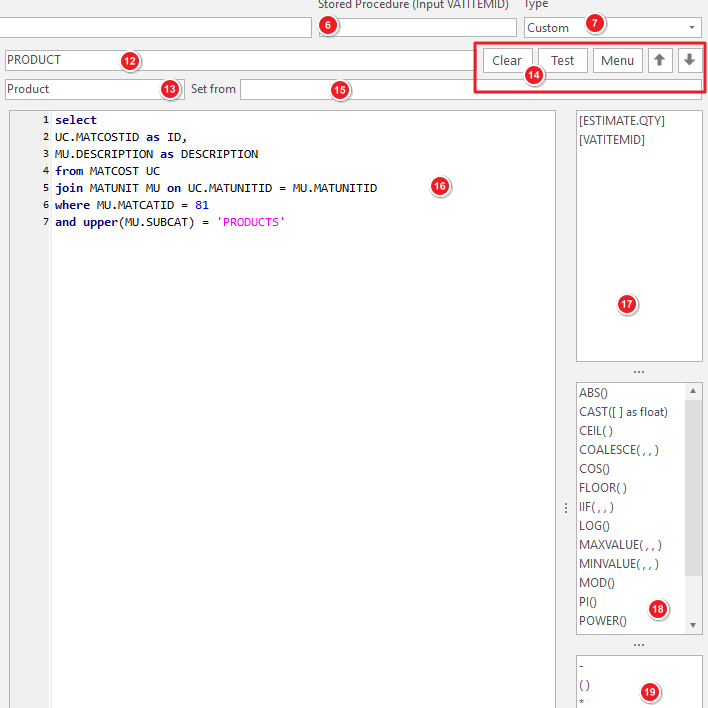This screenshot has width=708, height=708.
Task: Click the PRODUCT name field
Action: coord(239,60)
